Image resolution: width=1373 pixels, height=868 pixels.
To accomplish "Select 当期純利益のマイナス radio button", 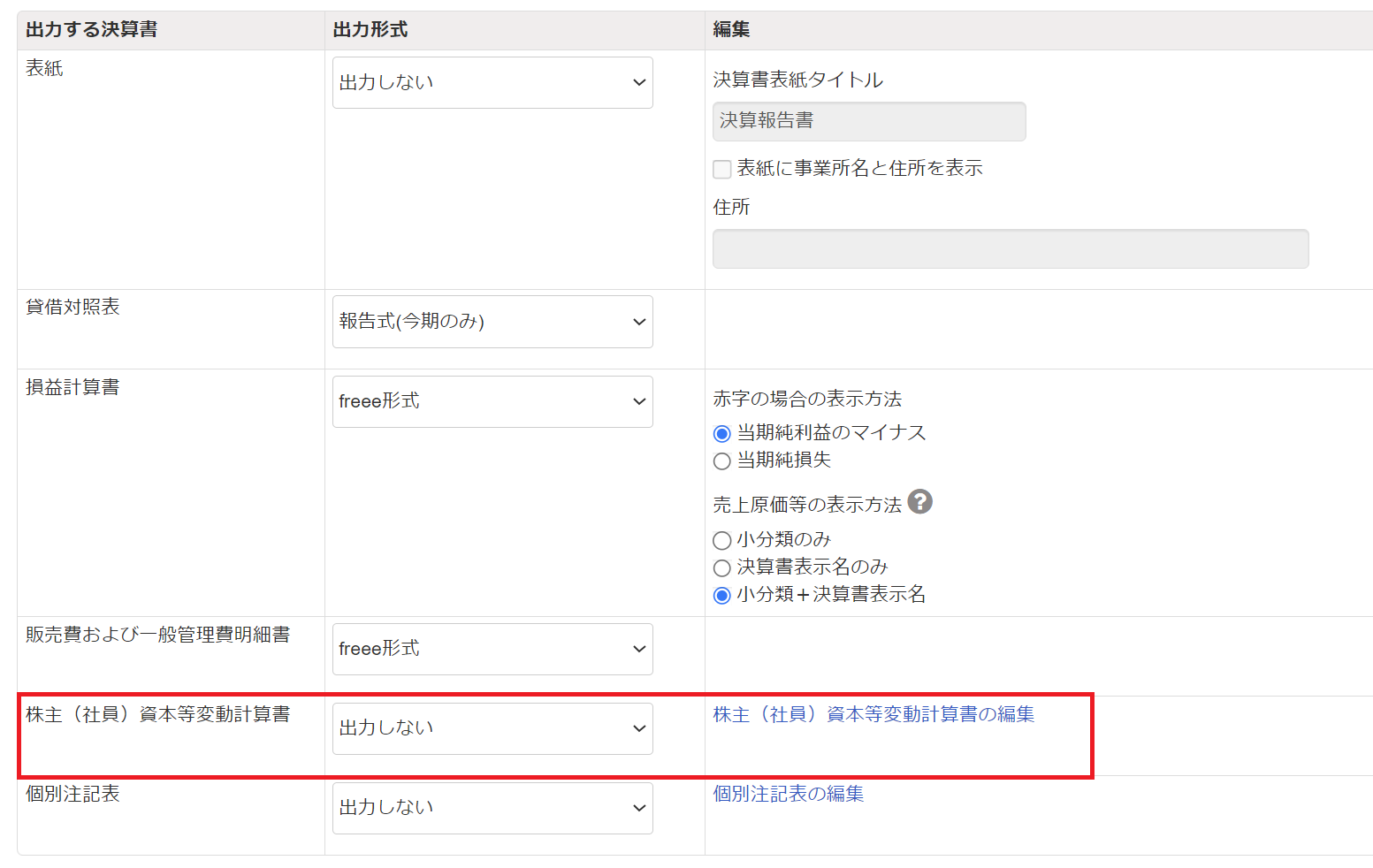I will coord(722,433).
